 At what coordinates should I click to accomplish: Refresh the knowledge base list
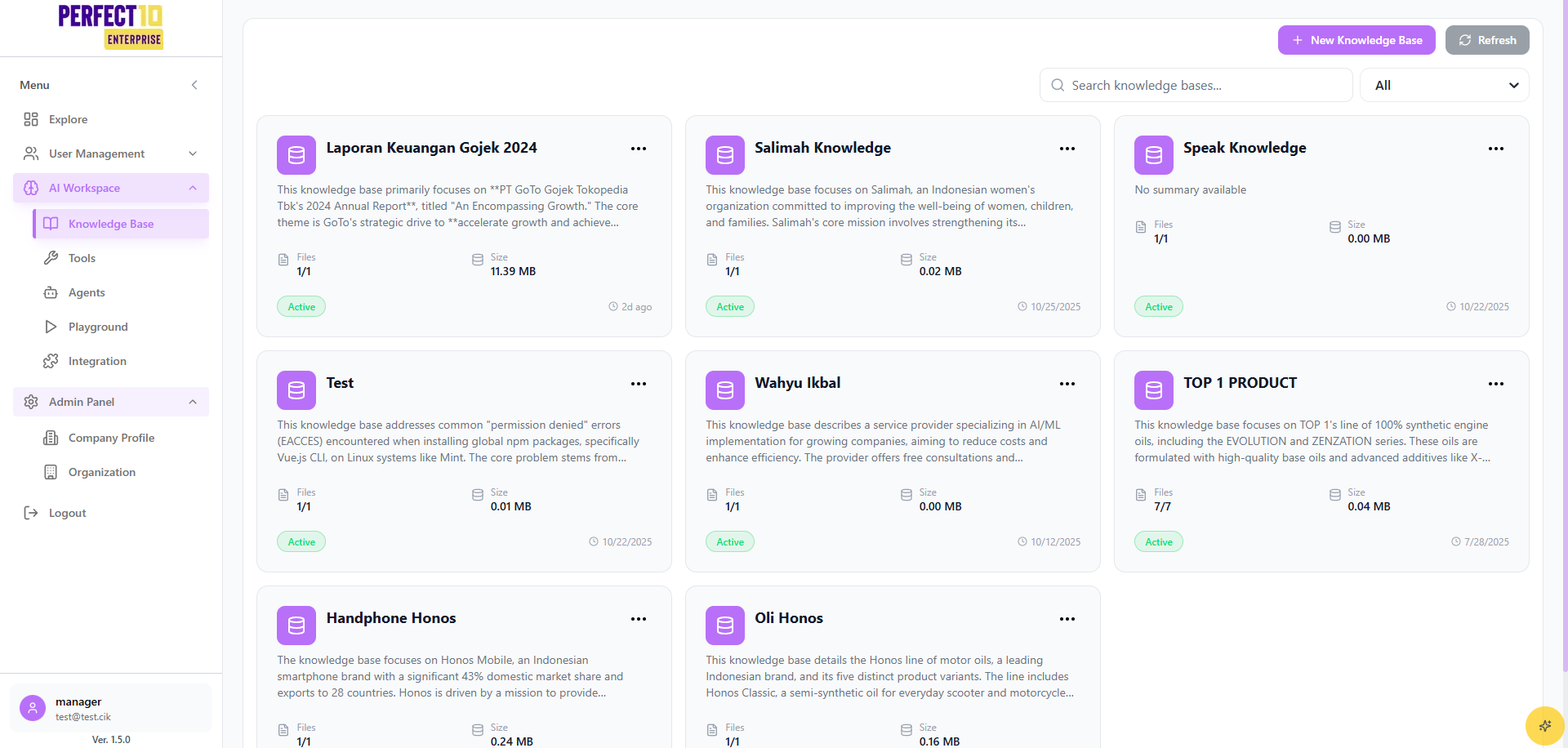point(1487,40)
